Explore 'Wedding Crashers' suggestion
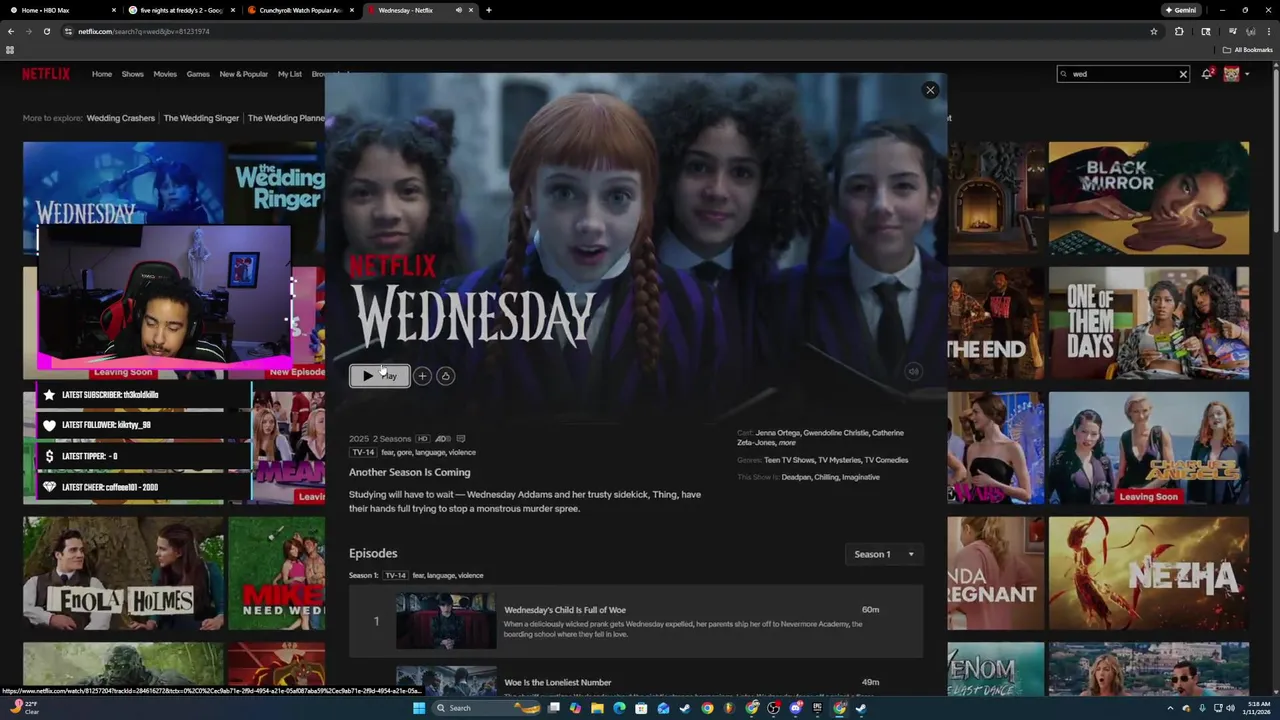1280x720 pixels. [121, 118]
